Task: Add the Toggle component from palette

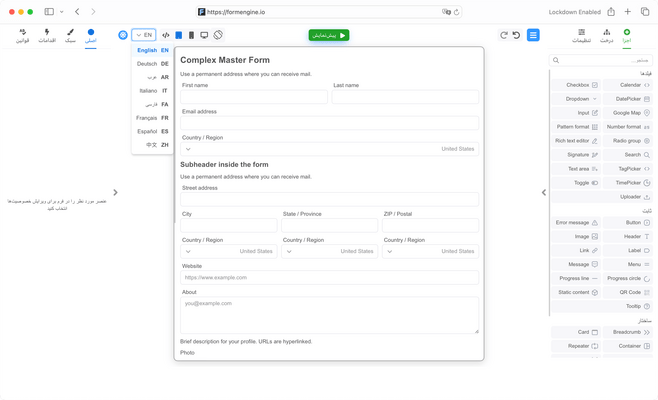Action: 576,183
